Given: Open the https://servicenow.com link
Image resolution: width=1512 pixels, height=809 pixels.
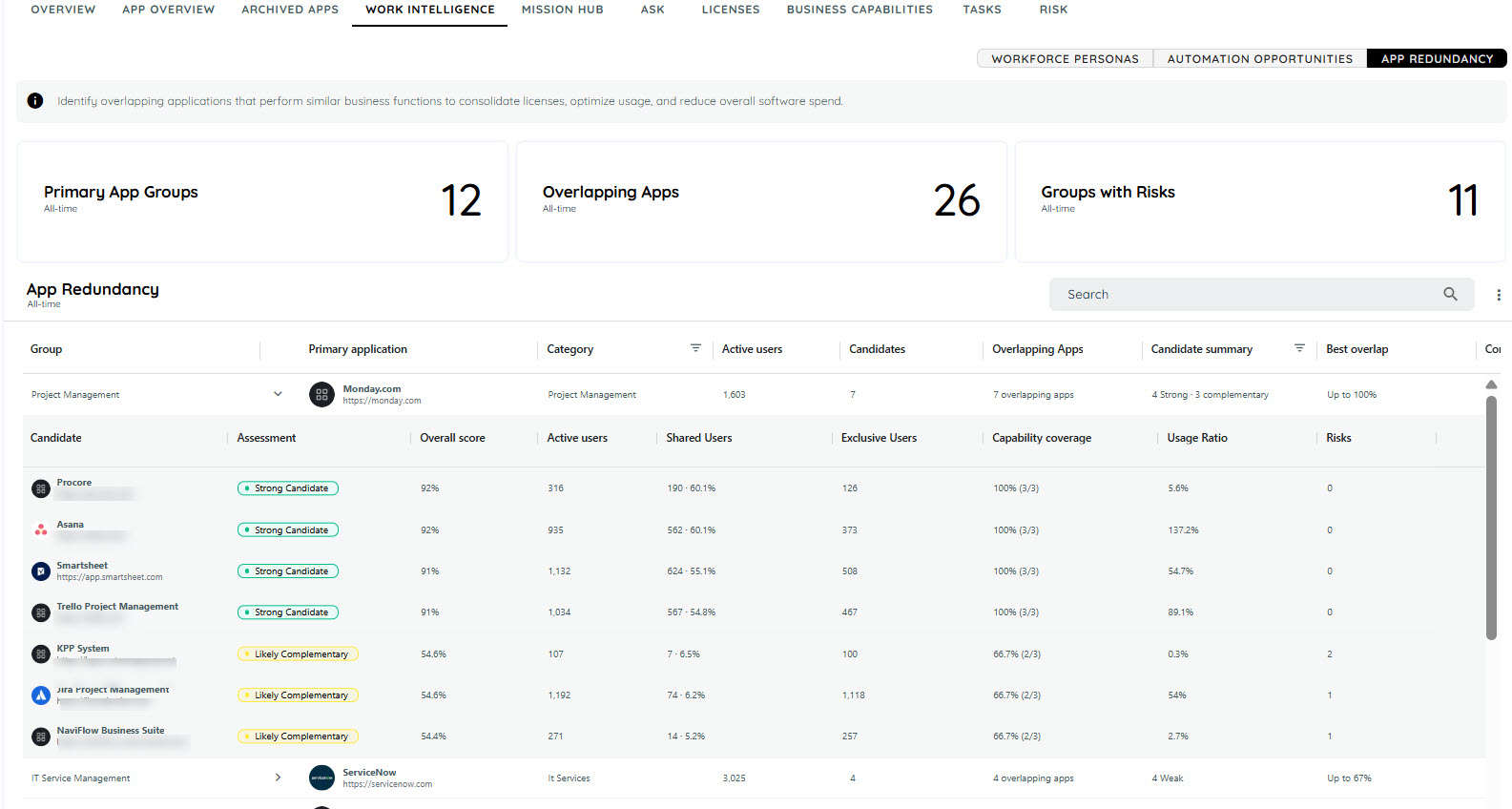Looking at the screenshot, I should click(x=387, y=784).
